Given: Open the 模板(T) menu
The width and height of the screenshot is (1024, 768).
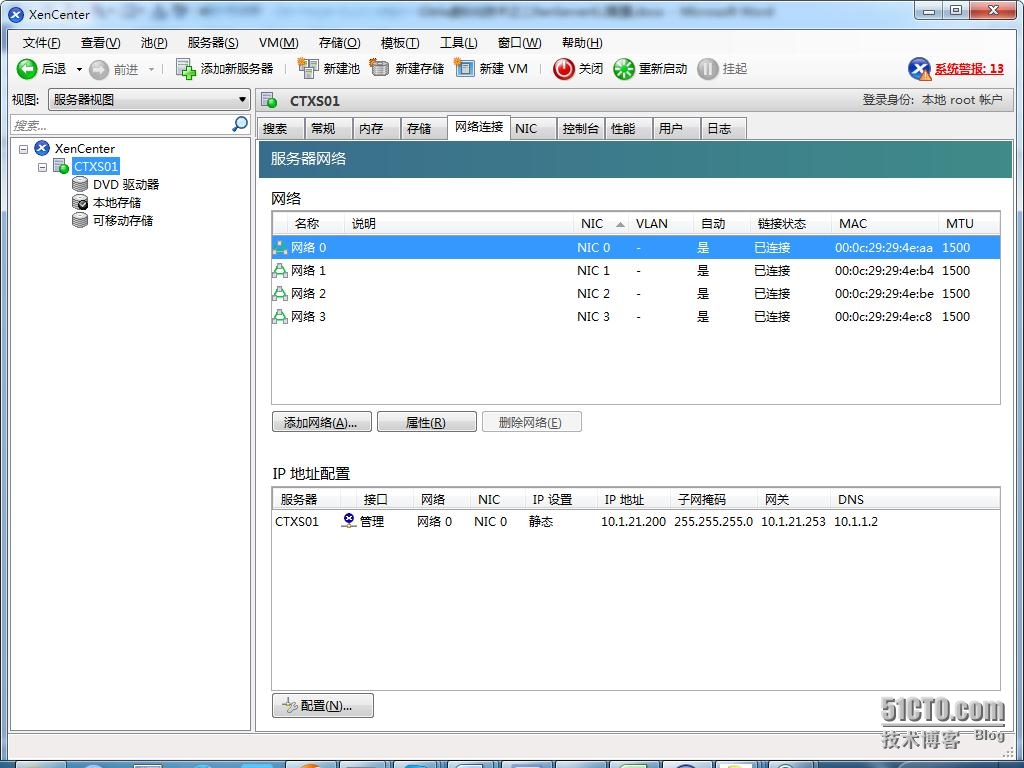Looking at the screenshot, I should pyautogui.click(x=400, y=42).
